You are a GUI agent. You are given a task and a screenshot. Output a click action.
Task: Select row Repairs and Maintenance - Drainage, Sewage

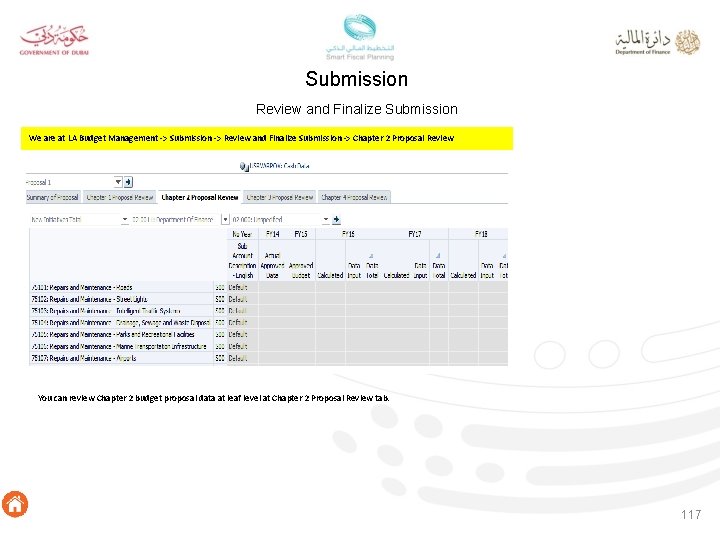(121, 323)
